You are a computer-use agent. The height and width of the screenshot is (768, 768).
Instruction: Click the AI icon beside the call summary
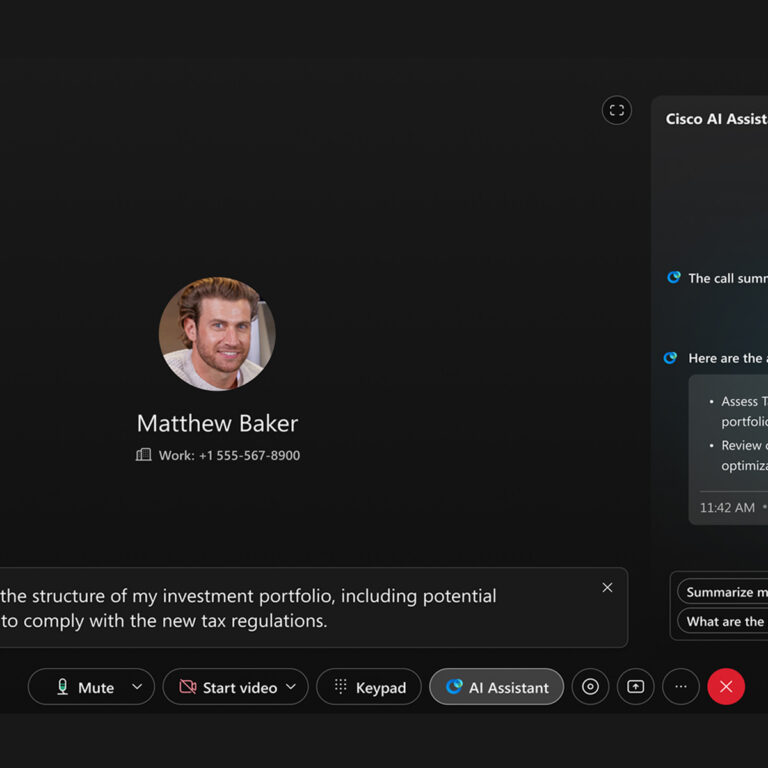point(674,278)
